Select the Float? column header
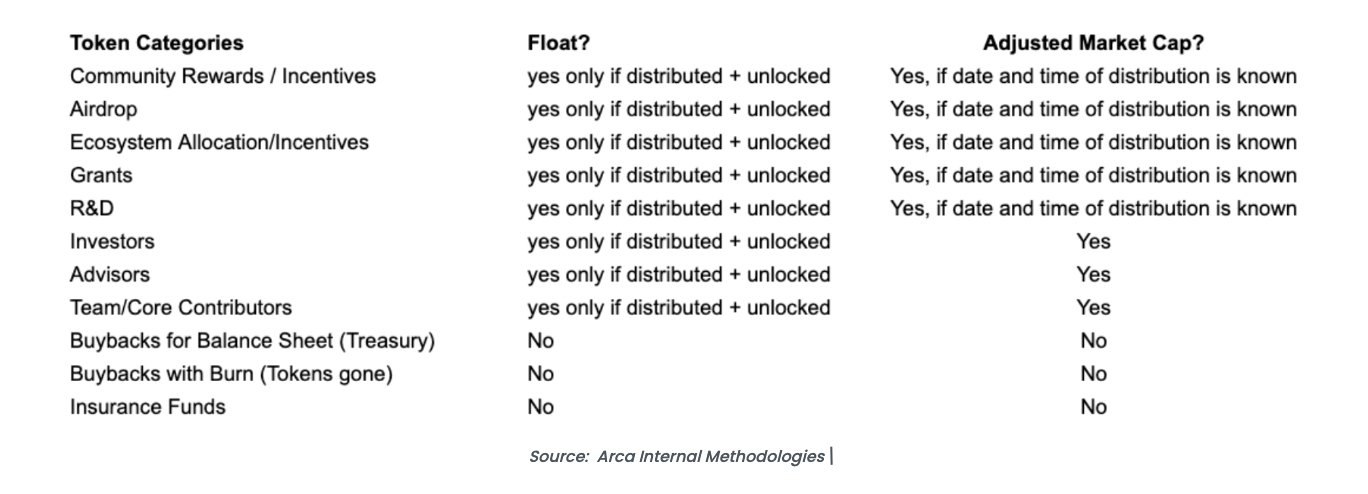The image size is (1368, 494). pyautogui.click(x=558, y=43)
